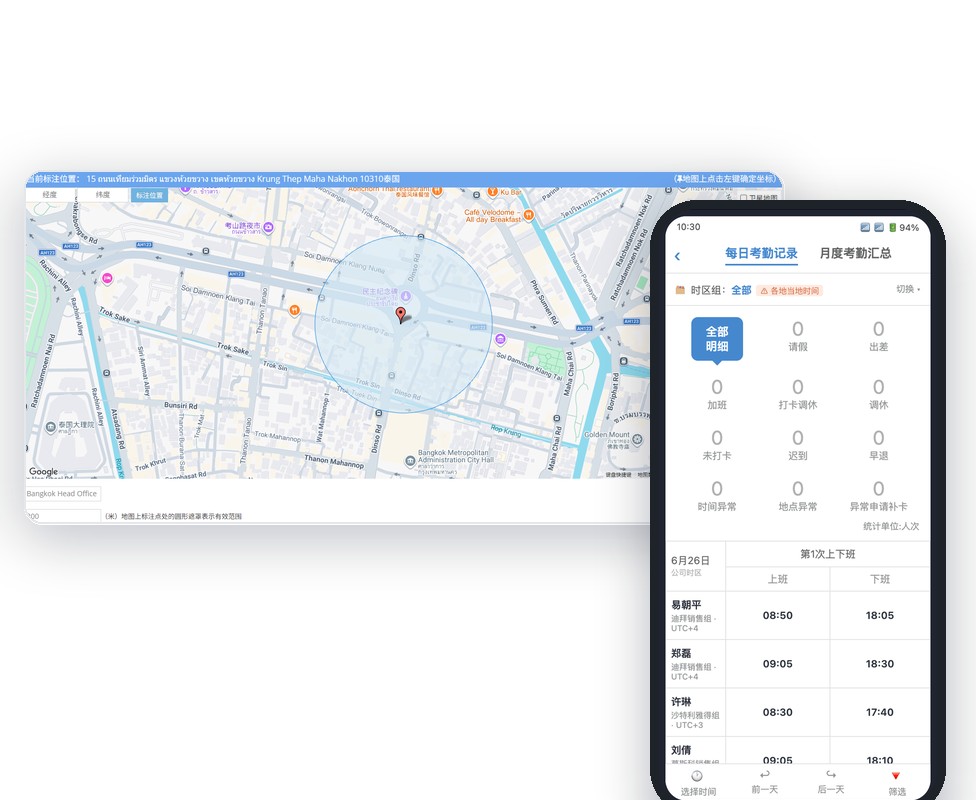The width and height of the screenshot is (976, 800).
Task: Click the 纬度 latitude field
Action: [103, 195]
